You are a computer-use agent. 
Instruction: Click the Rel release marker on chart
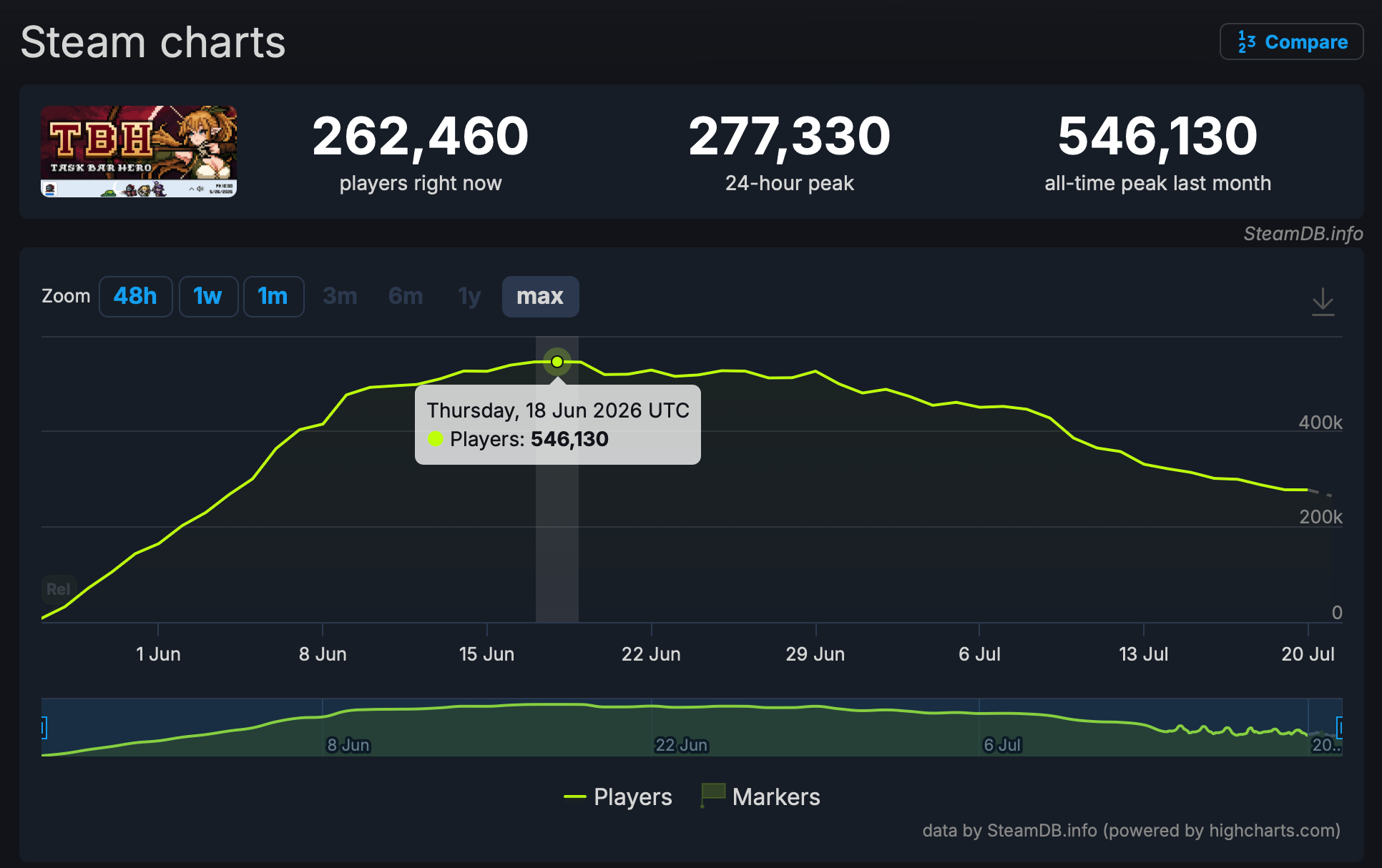58,589
